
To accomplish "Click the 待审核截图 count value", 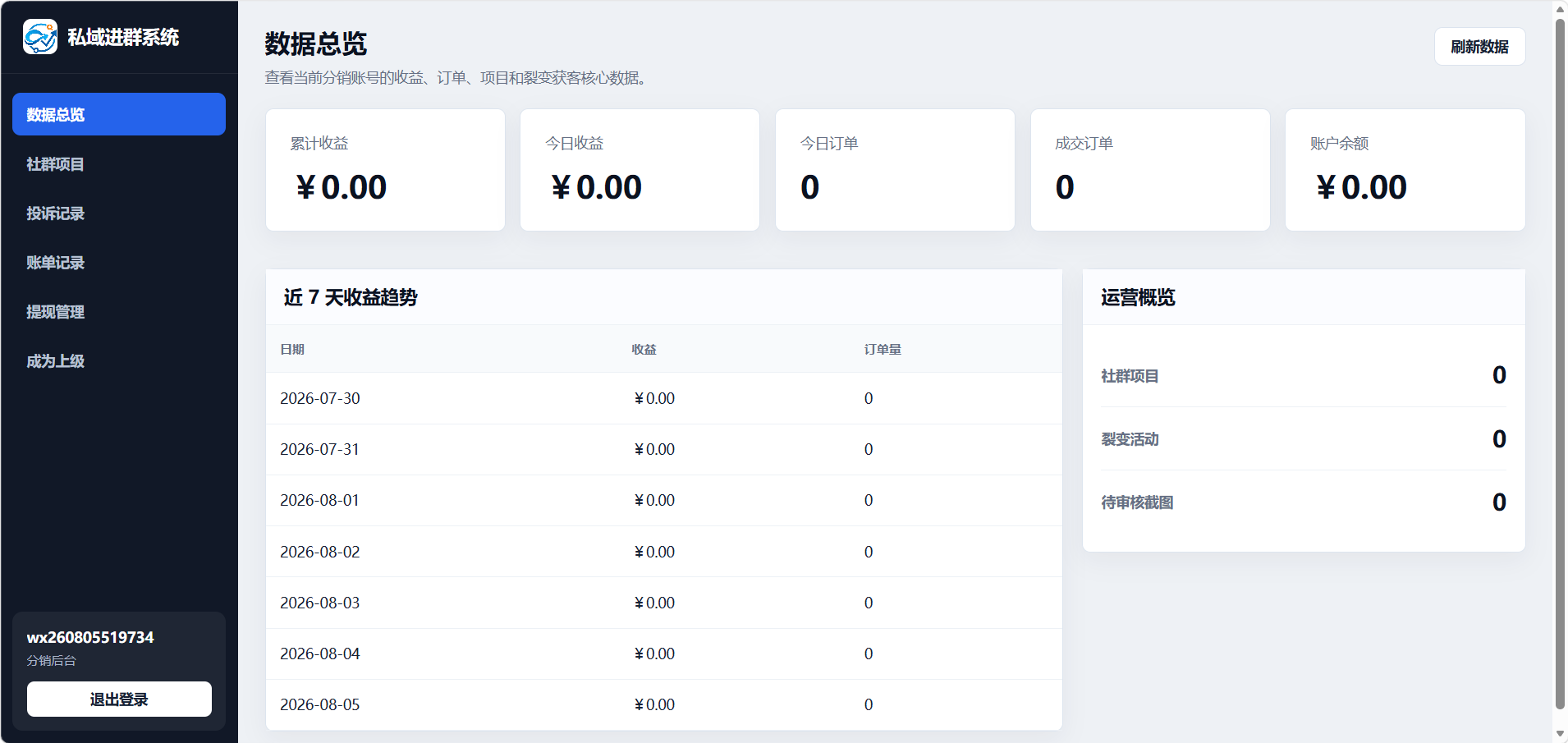I will pyautogui.click(x=1499, y=502).
